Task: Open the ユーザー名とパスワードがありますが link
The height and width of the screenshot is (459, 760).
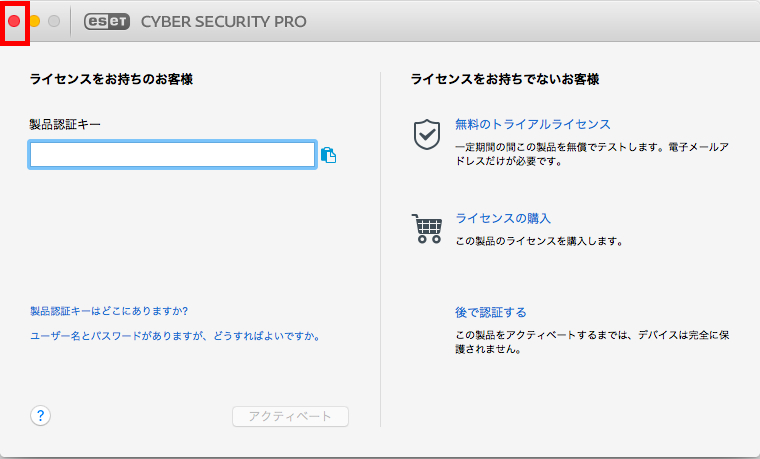Action: point(175,336)
